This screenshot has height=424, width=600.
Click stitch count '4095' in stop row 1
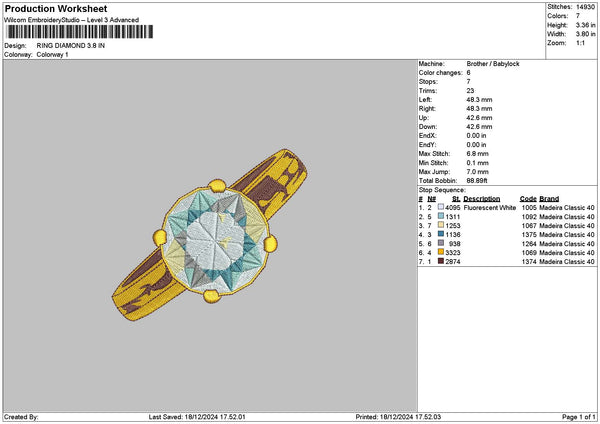(453, 208)
